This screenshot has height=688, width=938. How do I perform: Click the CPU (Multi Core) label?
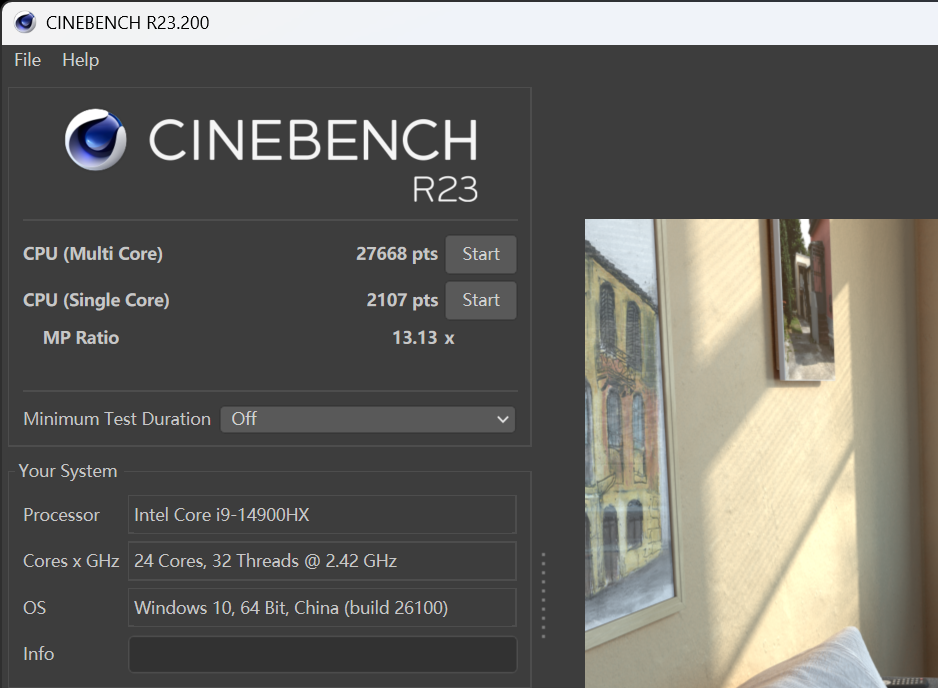[x=93, y=254]
